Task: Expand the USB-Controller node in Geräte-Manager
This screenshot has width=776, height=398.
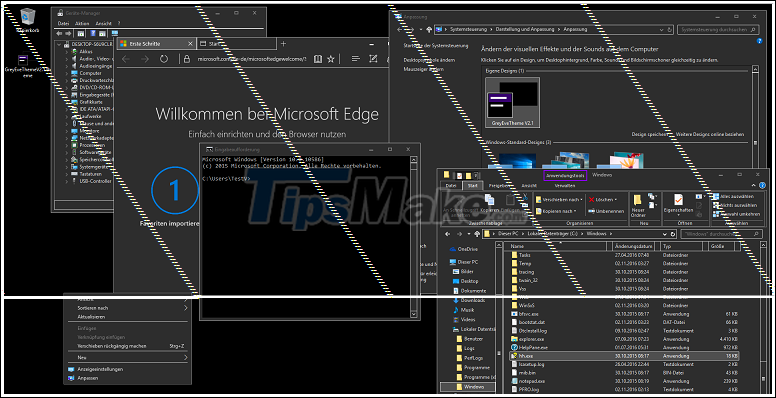Action: pos(67,181)
